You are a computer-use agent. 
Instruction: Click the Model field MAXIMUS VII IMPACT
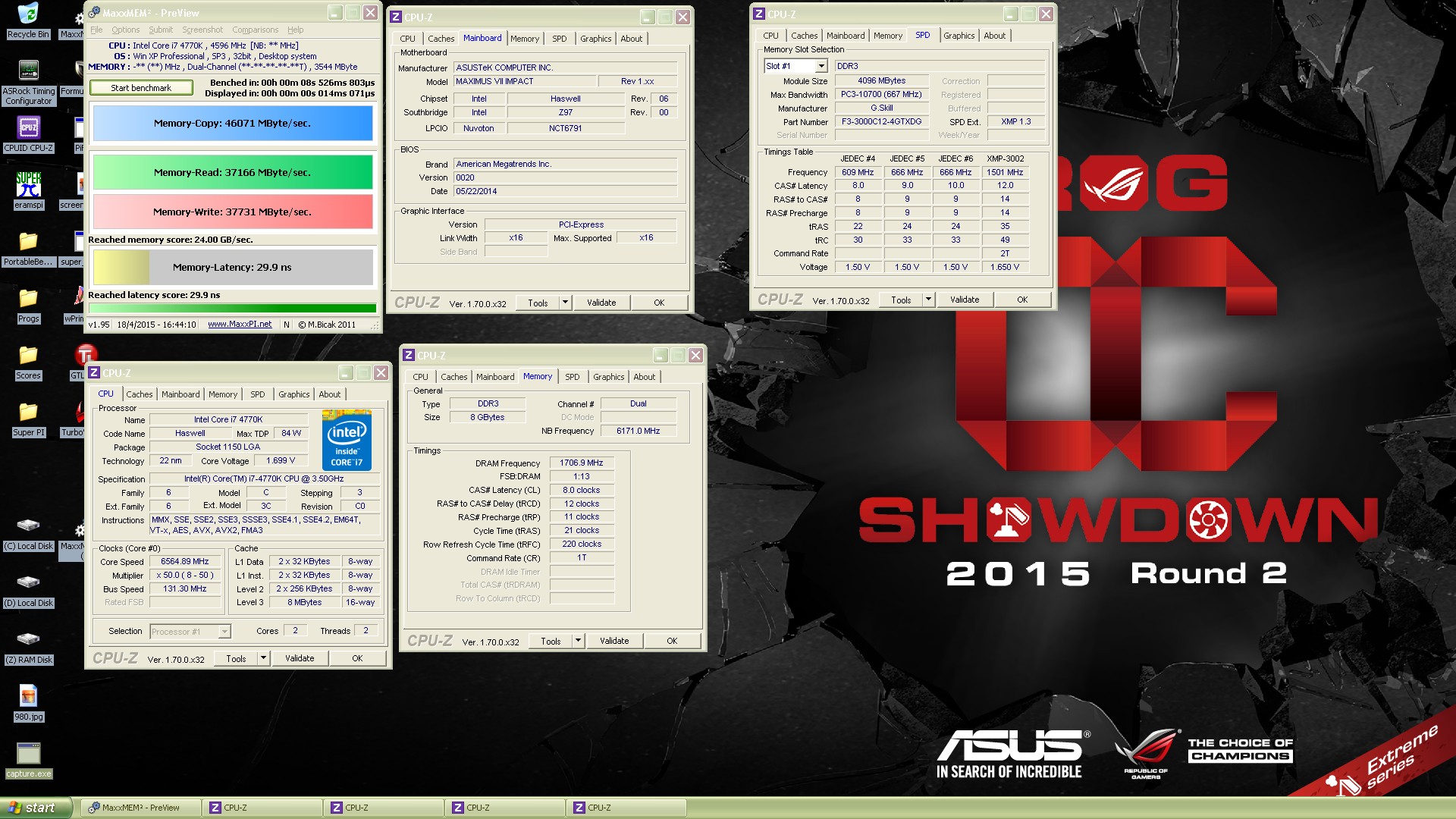coord(524,81)
